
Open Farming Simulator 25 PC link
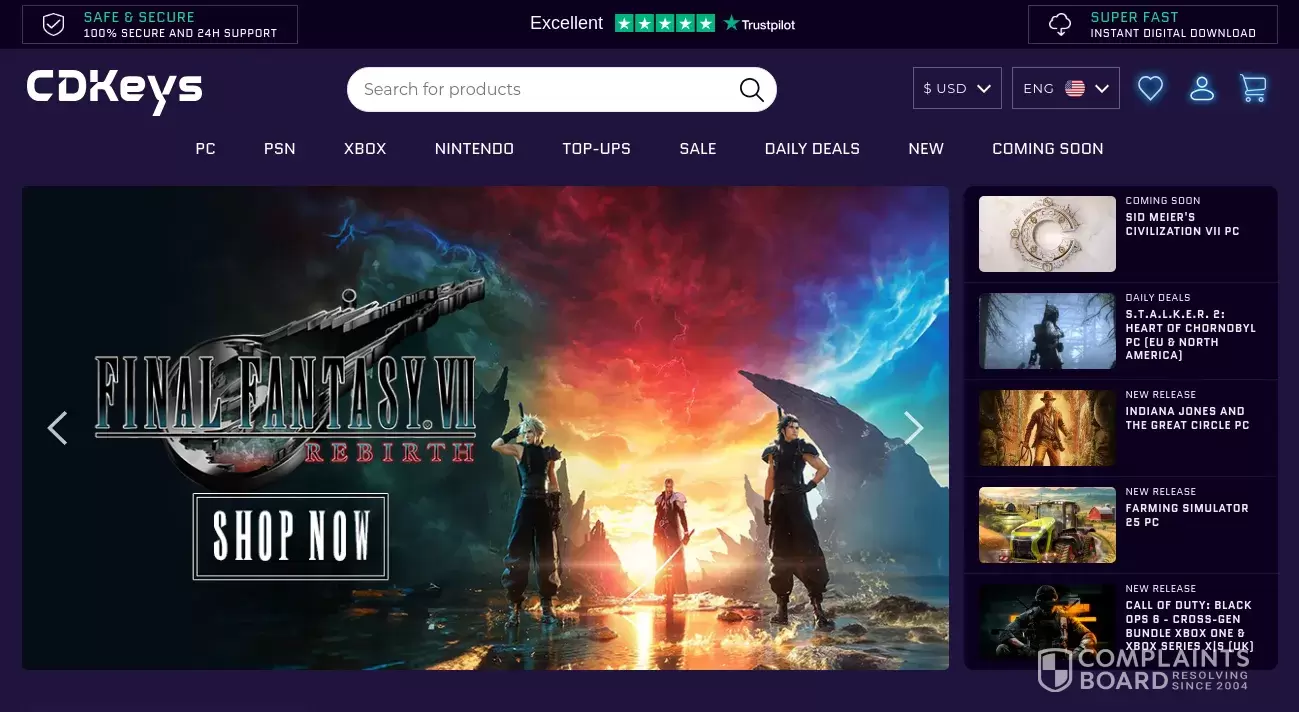click(1187, 515)
